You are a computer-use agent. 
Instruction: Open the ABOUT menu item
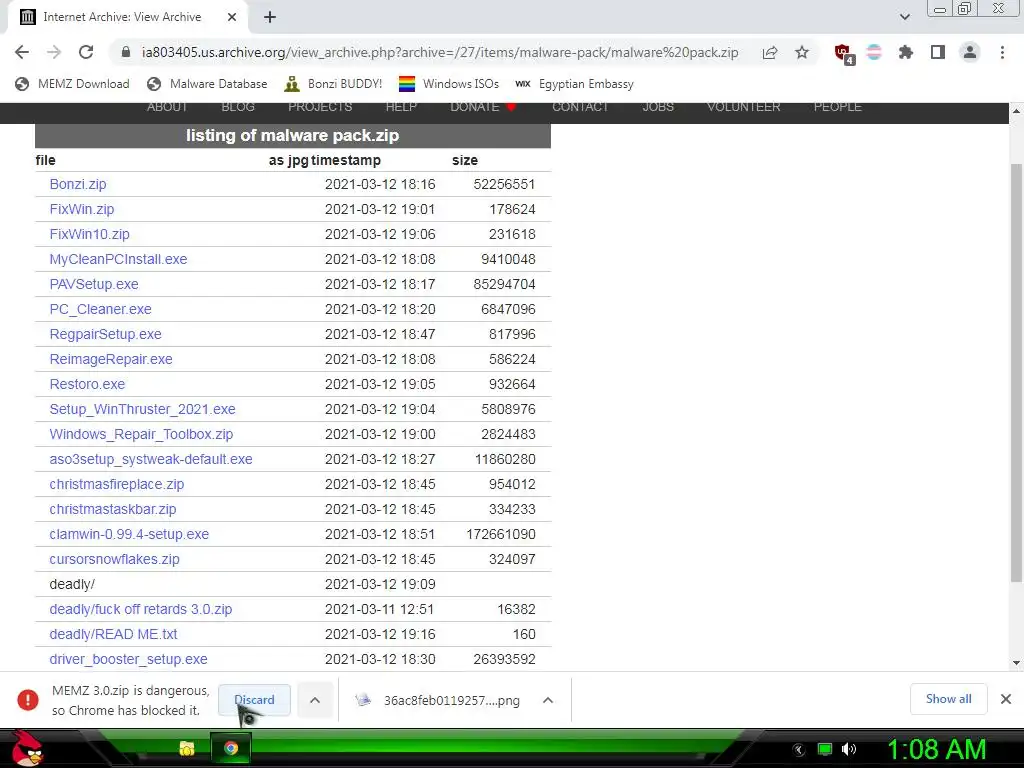click(x=167, y=107)
